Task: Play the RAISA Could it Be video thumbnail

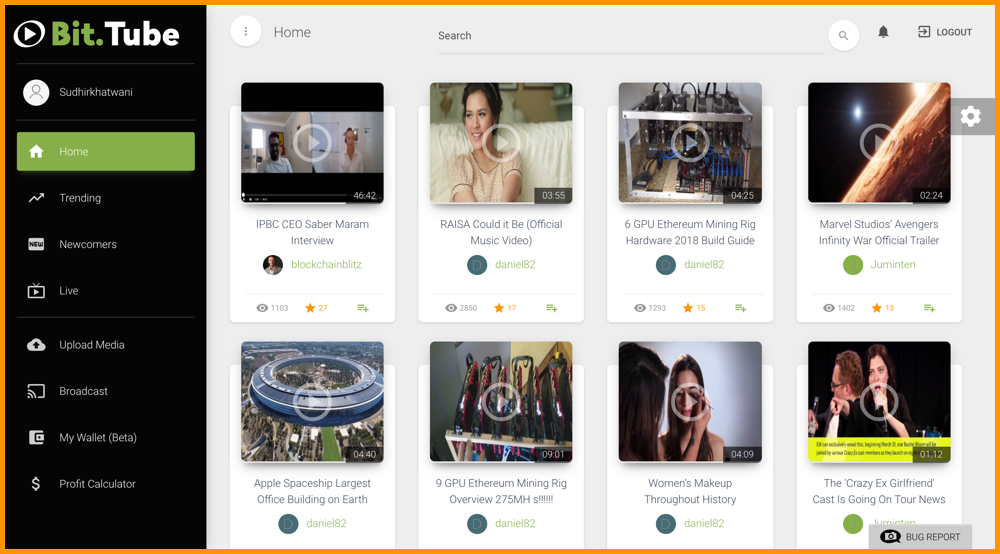Action: click(501, 143)
